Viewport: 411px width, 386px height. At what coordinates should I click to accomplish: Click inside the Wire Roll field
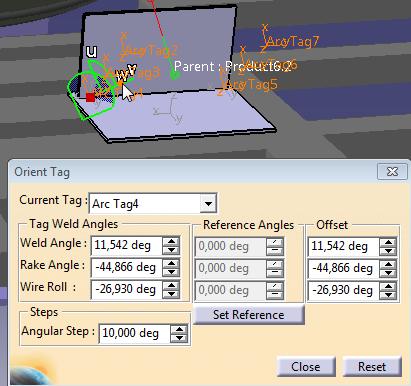pos(126,289)
